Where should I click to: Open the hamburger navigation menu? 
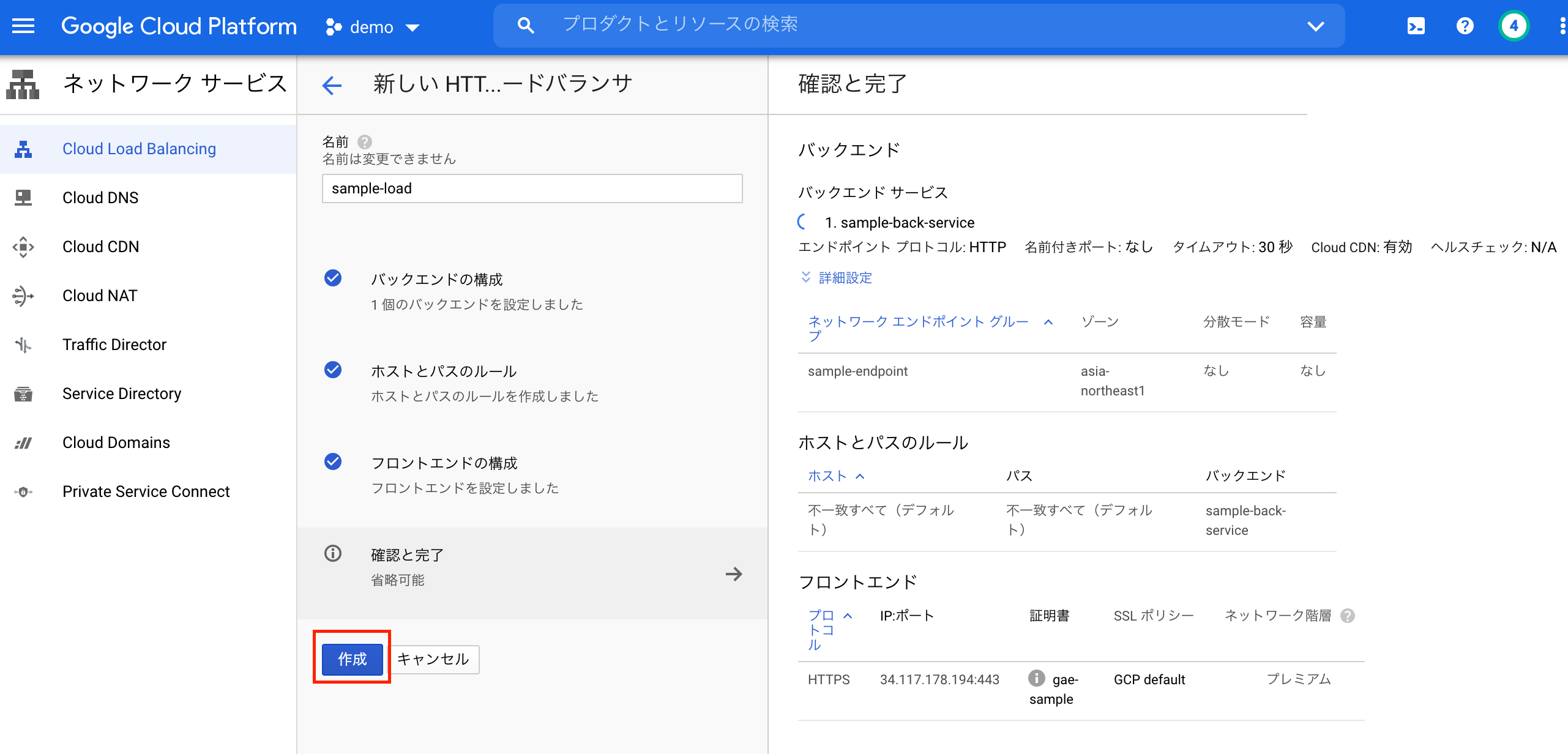click(x=23, y=26)
